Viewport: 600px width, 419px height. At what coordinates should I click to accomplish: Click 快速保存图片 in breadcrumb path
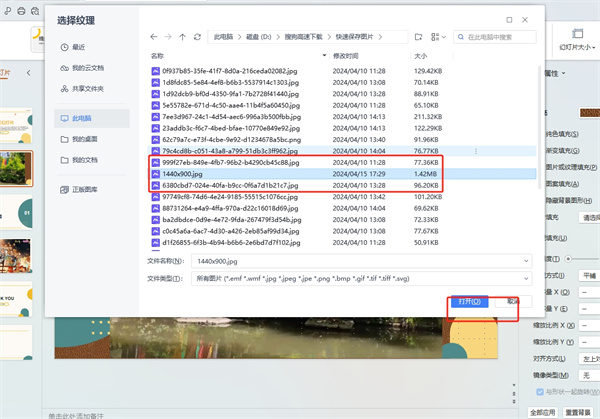coord(354,37)
